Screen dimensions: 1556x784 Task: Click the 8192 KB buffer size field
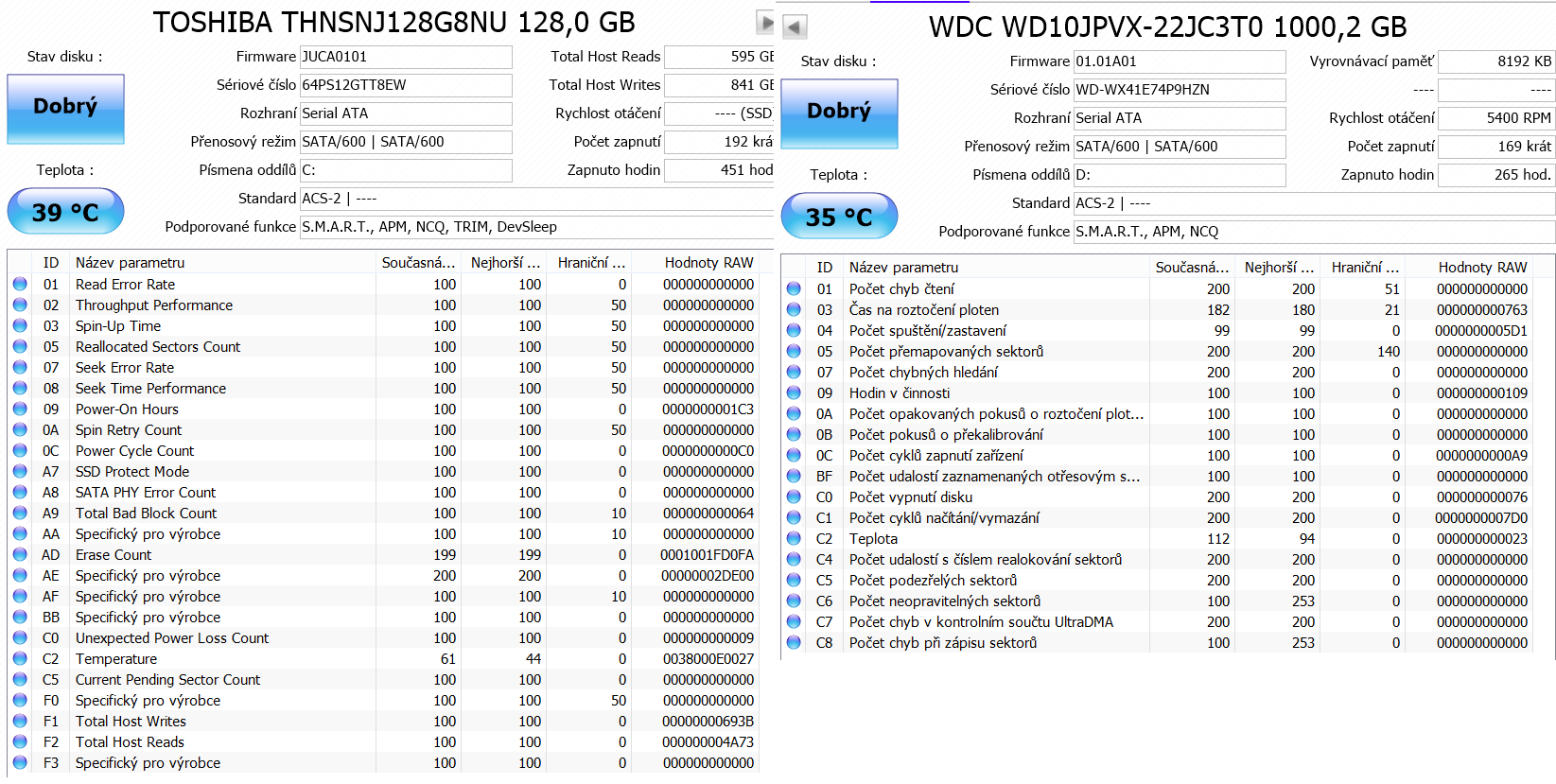1496,61
